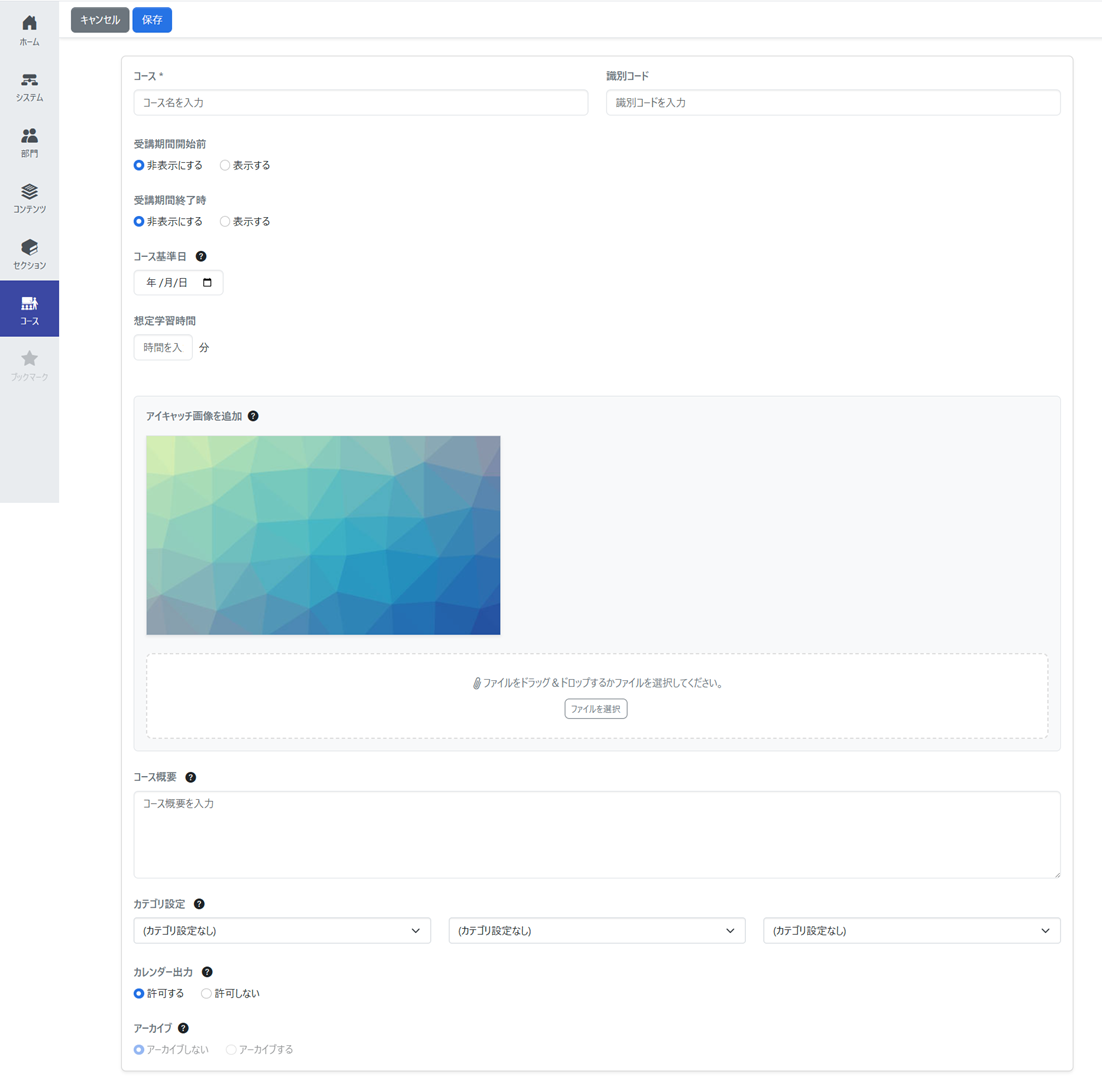Open the Course (コース) menu in the sidebar

(x=29, y=309)
